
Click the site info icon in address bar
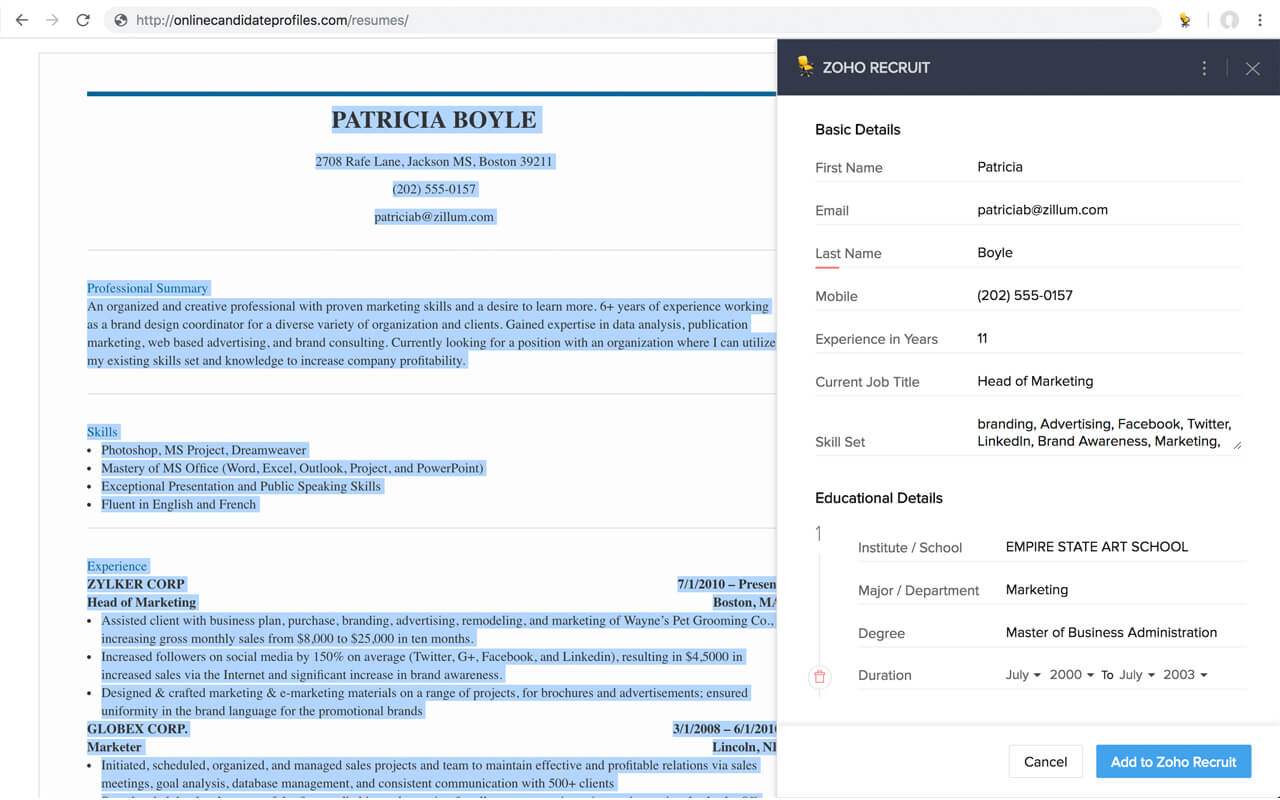(120, 19)
